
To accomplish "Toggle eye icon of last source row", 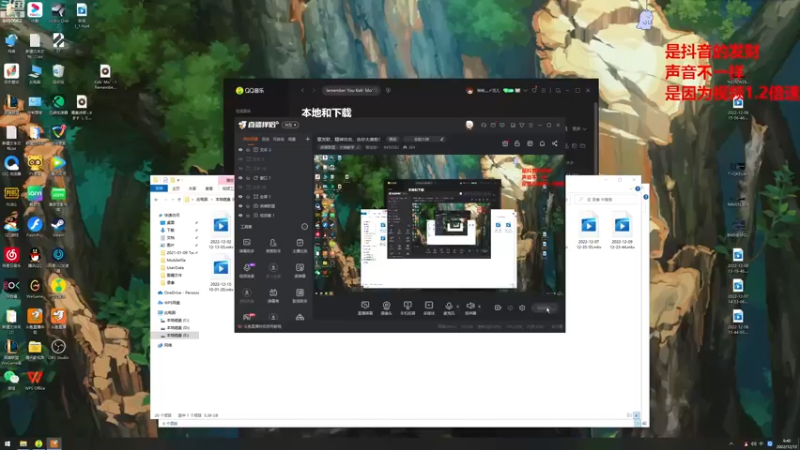I will point(240,215).
